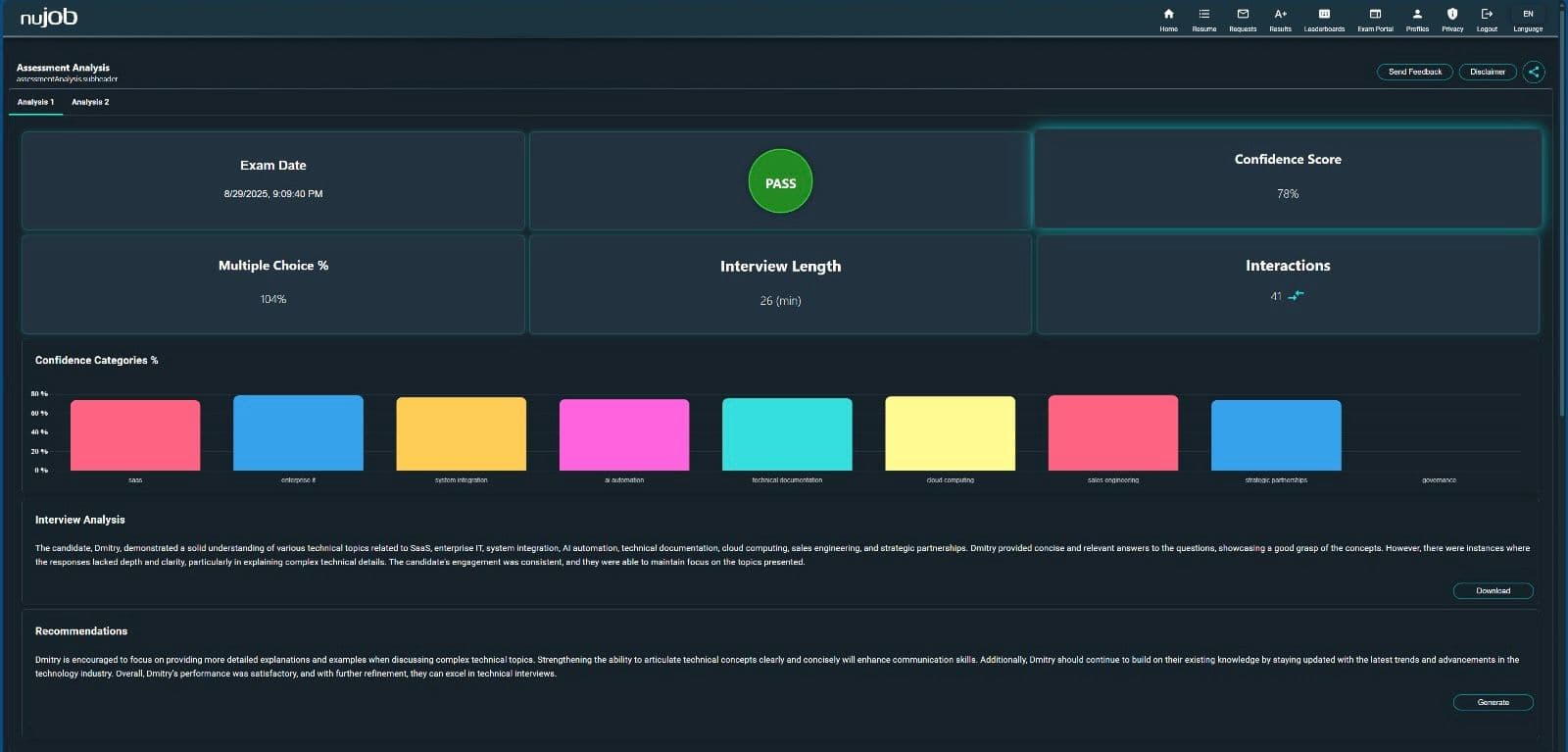Image resolution: width=1568 pixels, height=752 pixels.
Task: Click Generate under Recommendations
Action: coord(1493,702)
